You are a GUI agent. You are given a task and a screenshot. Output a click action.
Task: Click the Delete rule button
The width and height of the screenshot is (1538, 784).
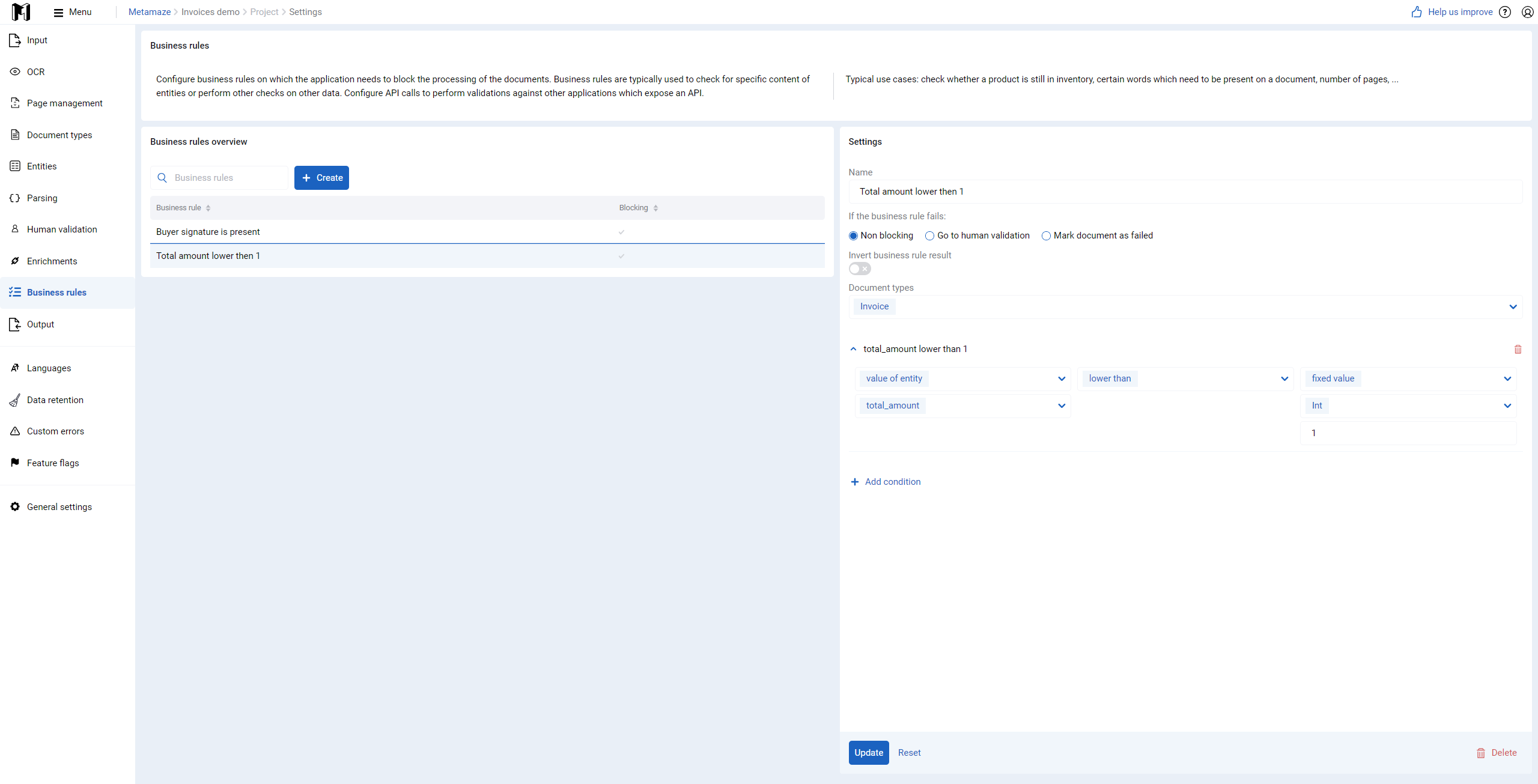click(x=1497, y=753)
